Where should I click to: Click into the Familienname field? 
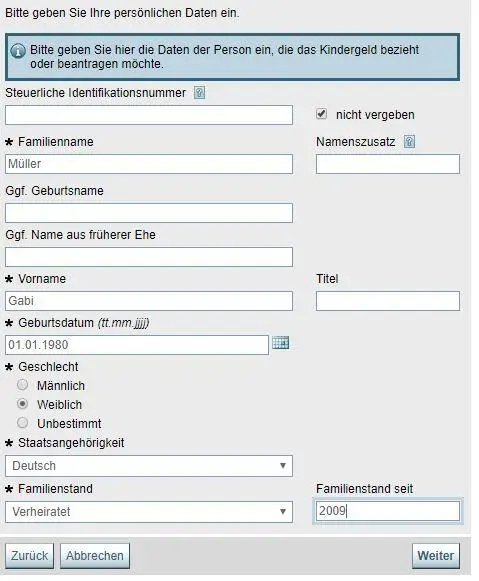click(149, 164)
